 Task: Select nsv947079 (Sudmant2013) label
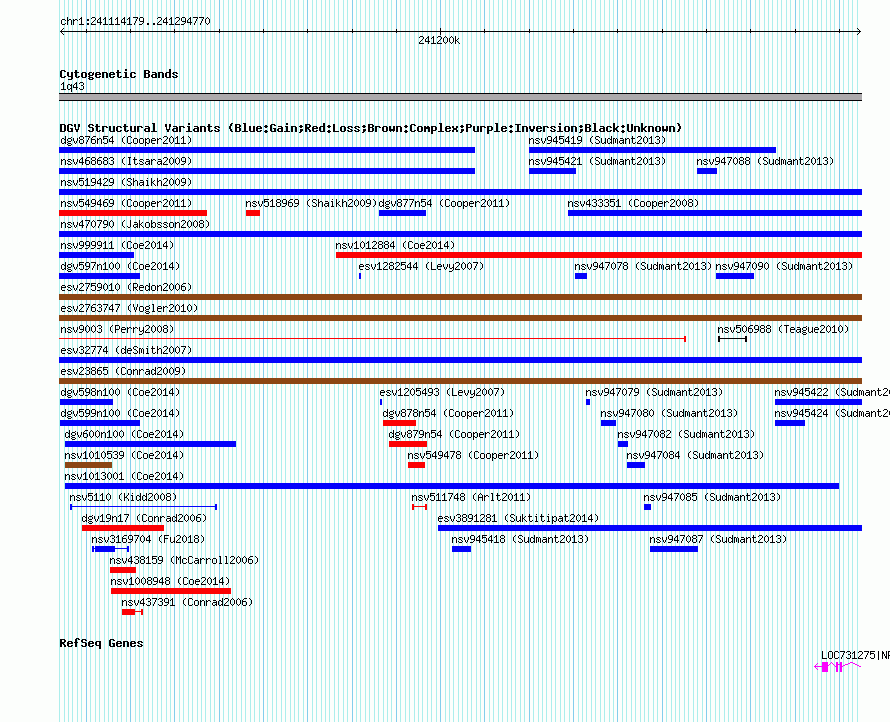point(654,392)
